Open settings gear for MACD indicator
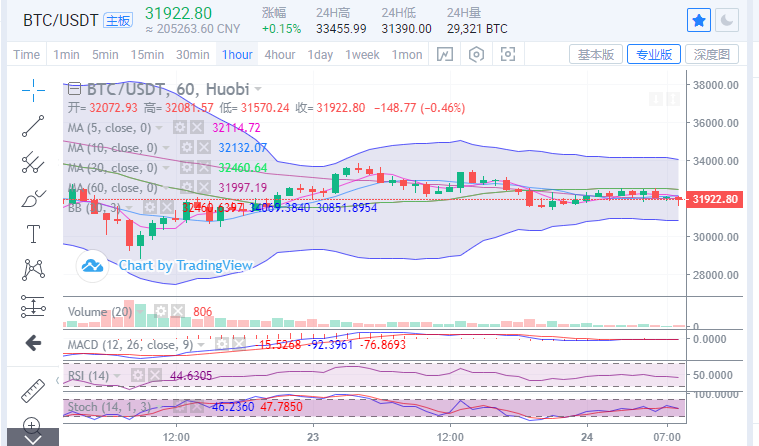This screenshot has width=759, height=446. coord(222,344)
